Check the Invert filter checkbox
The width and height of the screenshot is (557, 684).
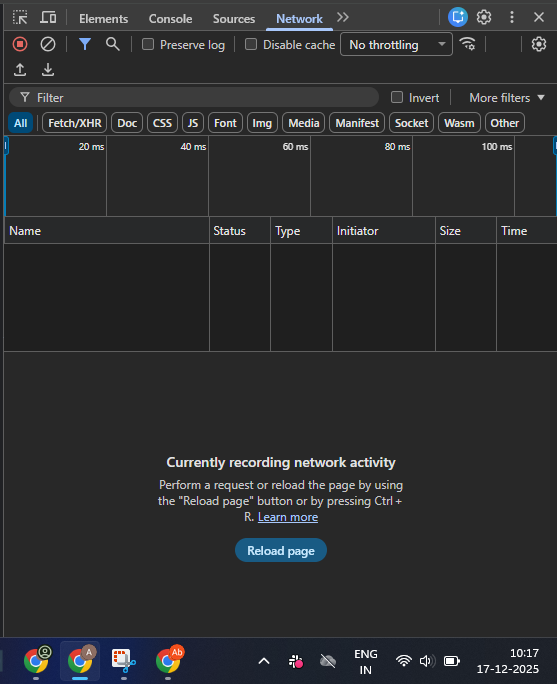(397, 97)
